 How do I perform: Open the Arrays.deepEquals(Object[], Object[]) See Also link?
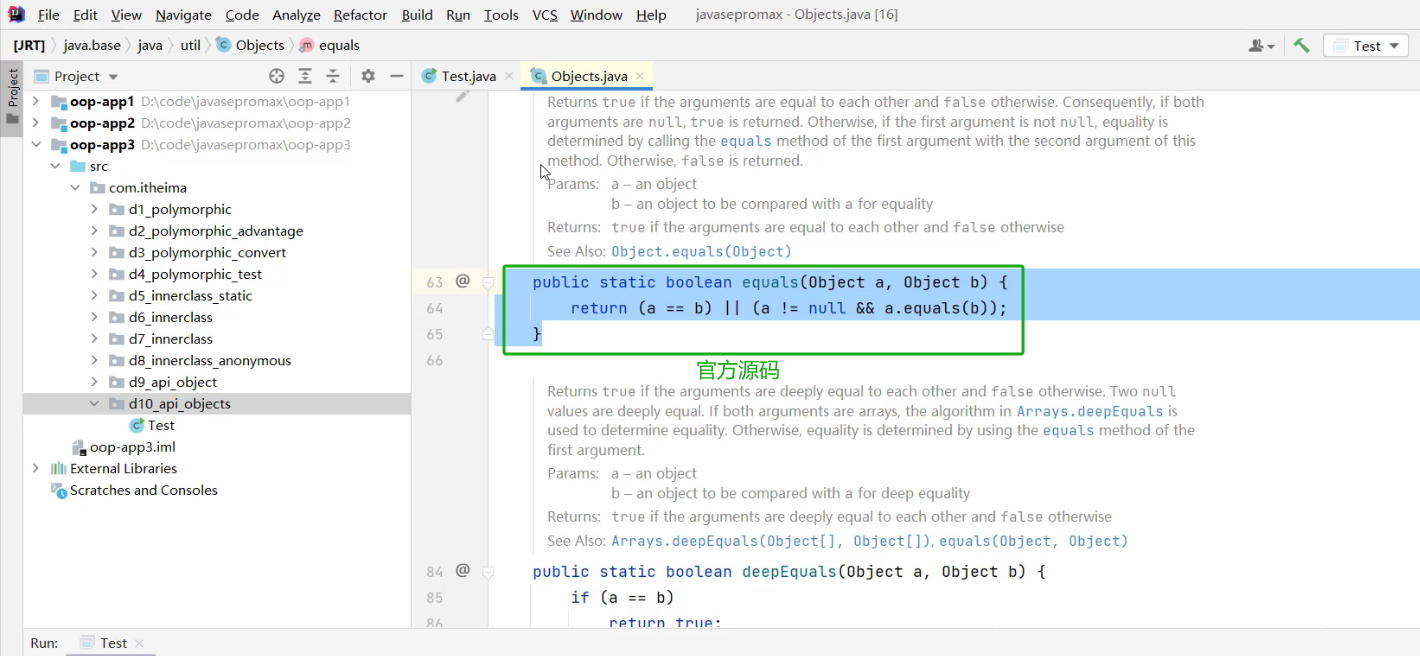click(771, 541)
